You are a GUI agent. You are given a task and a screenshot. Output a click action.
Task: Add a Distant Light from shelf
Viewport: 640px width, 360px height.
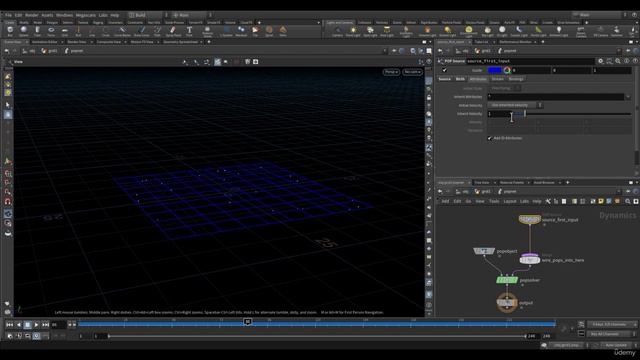pyautogui.click(x=447, y=31)
